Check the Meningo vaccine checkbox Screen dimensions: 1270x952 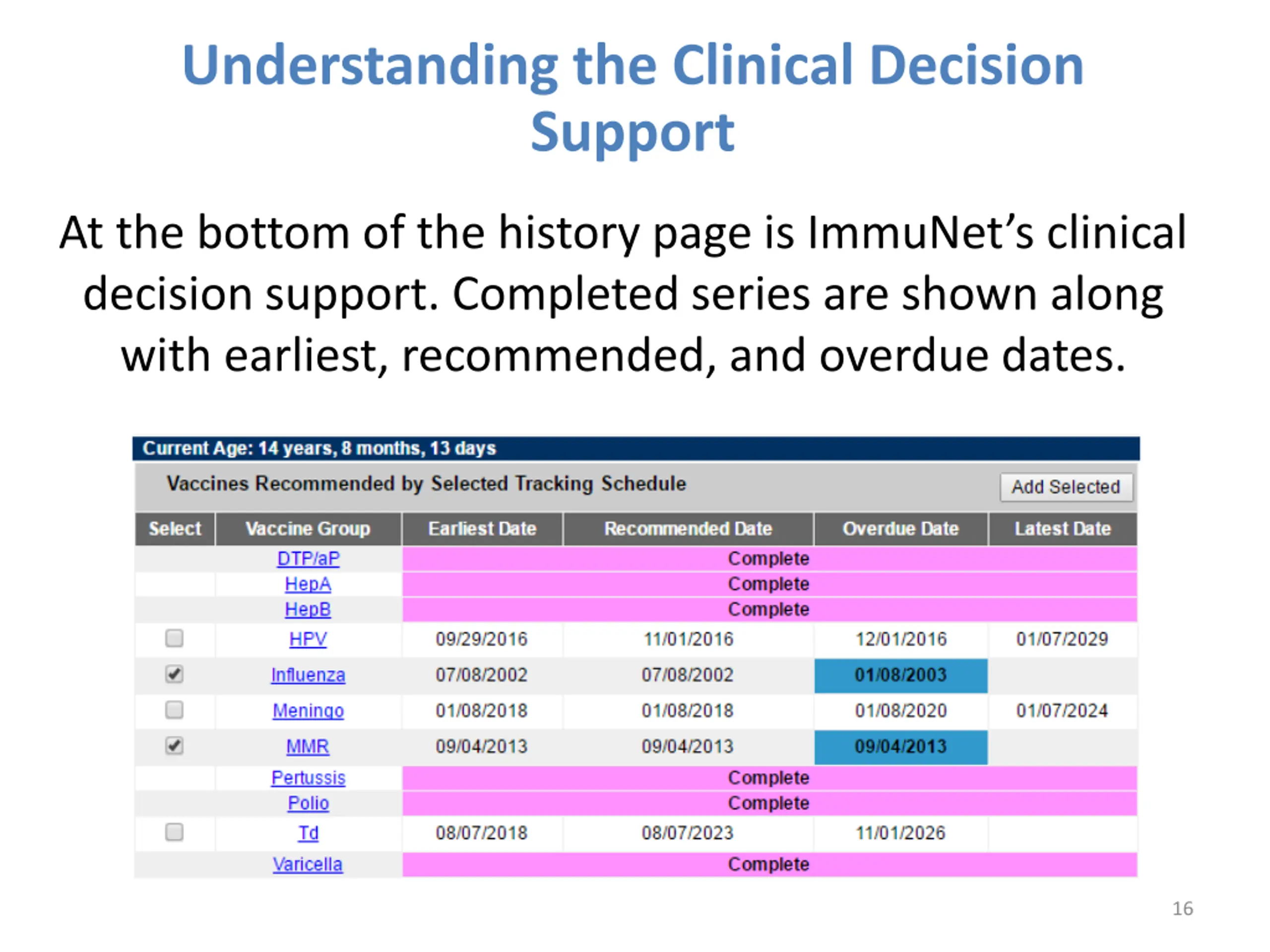click(174, 710)
